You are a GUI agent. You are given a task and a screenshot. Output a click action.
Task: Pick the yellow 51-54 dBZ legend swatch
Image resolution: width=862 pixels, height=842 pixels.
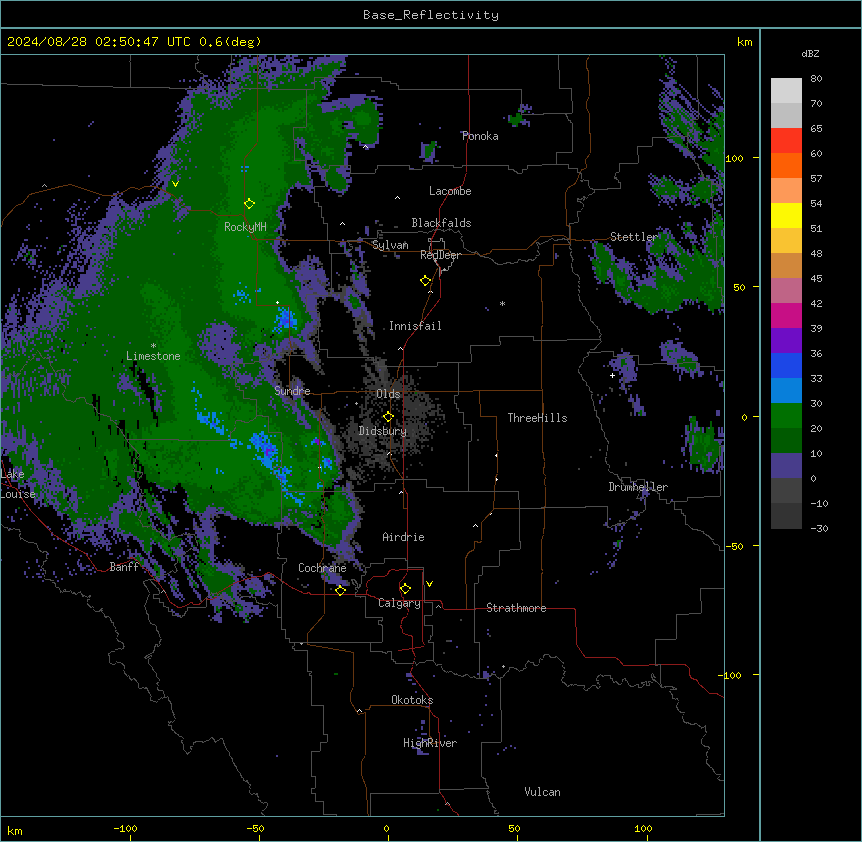786,215
